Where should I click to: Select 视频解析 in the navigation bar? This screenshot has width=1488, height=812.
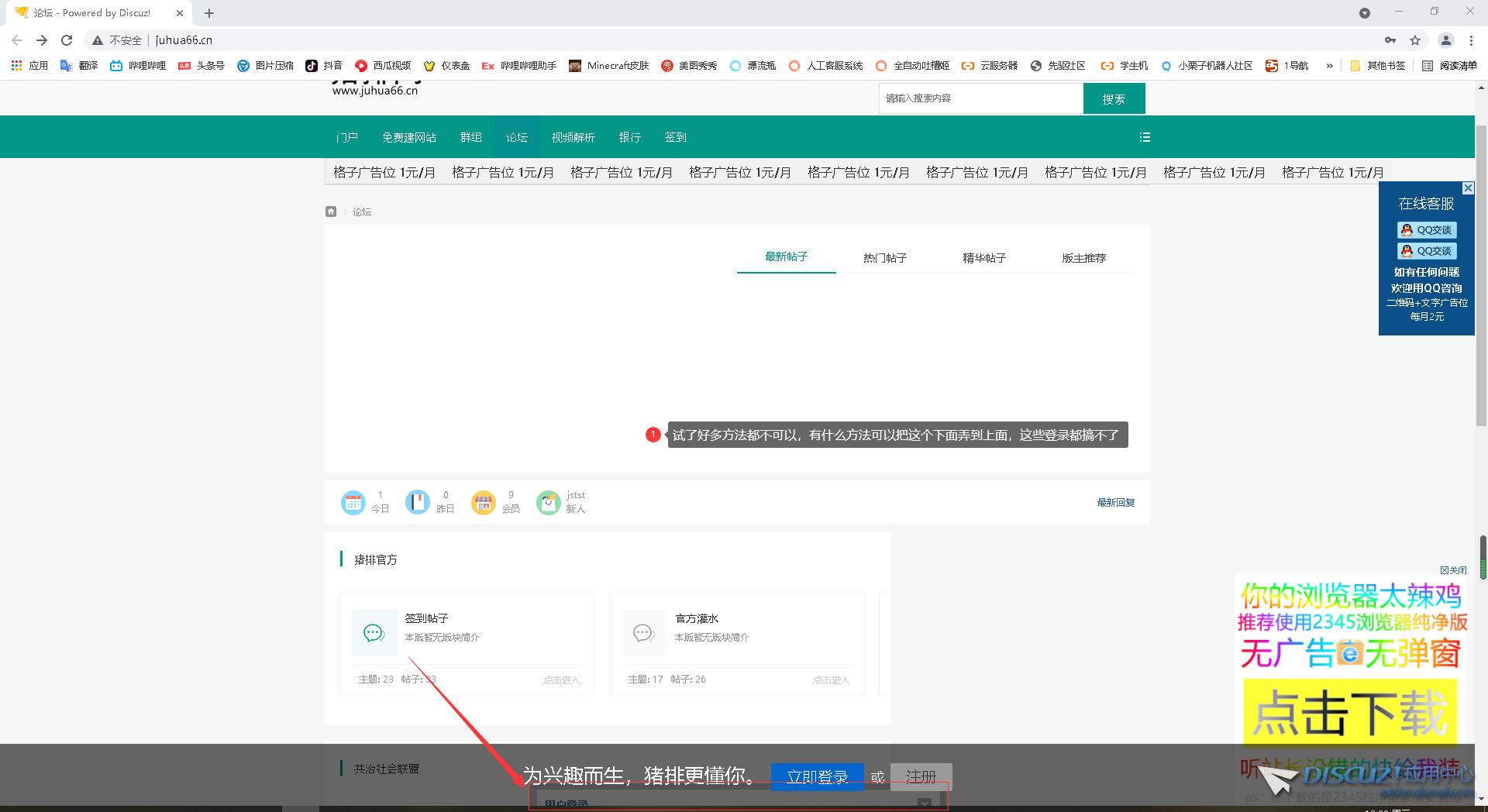[x=573, y=137]
